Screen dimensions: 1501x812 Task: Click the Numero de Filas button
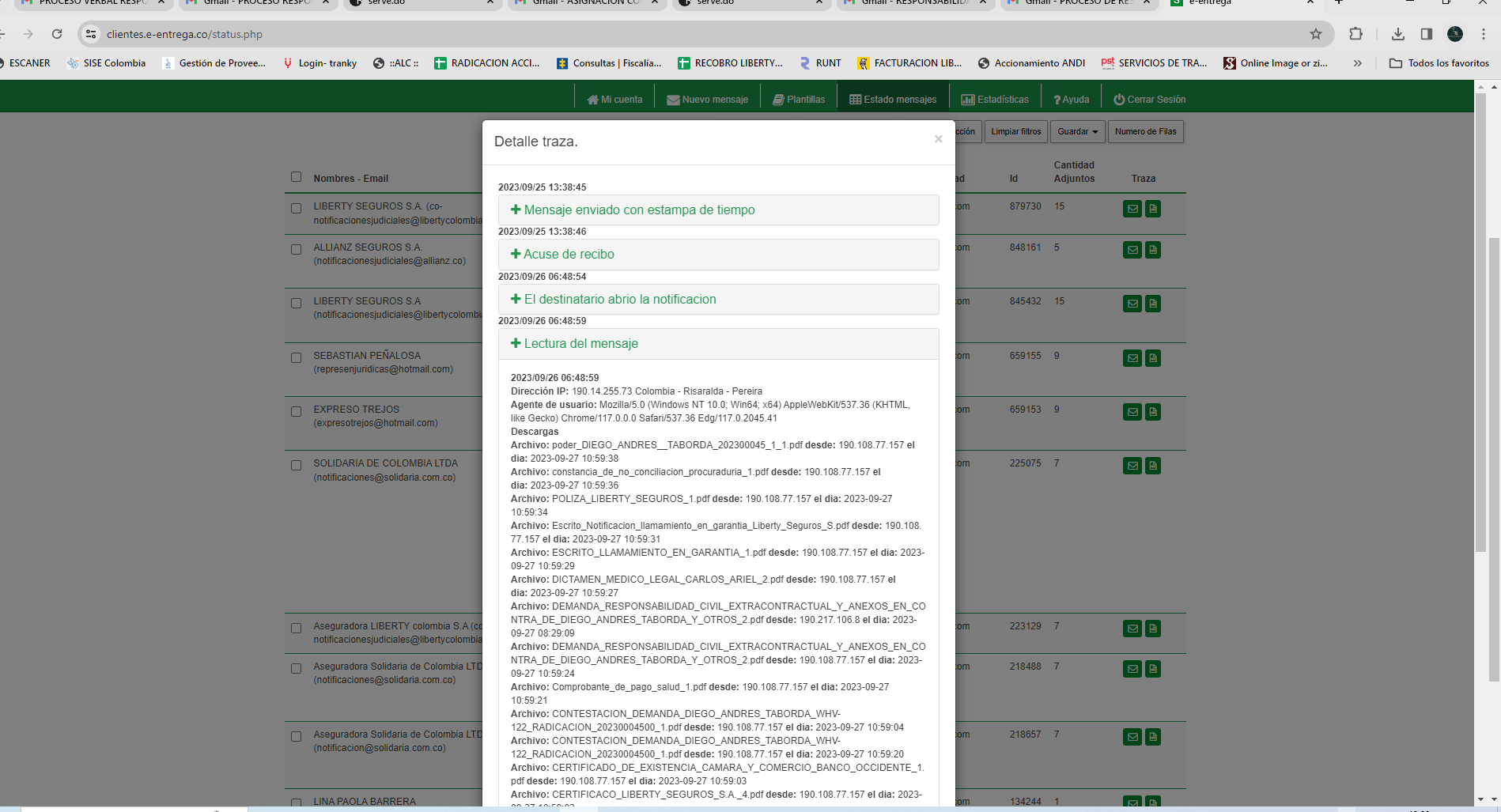click(x=1145, y=131)
